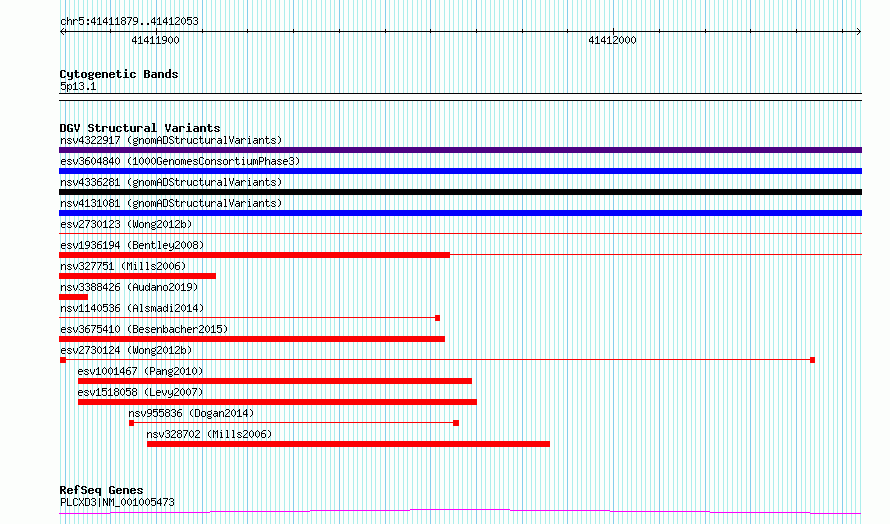Open esv1518058 (Levy2007) variant label

(x=140, y=392)
